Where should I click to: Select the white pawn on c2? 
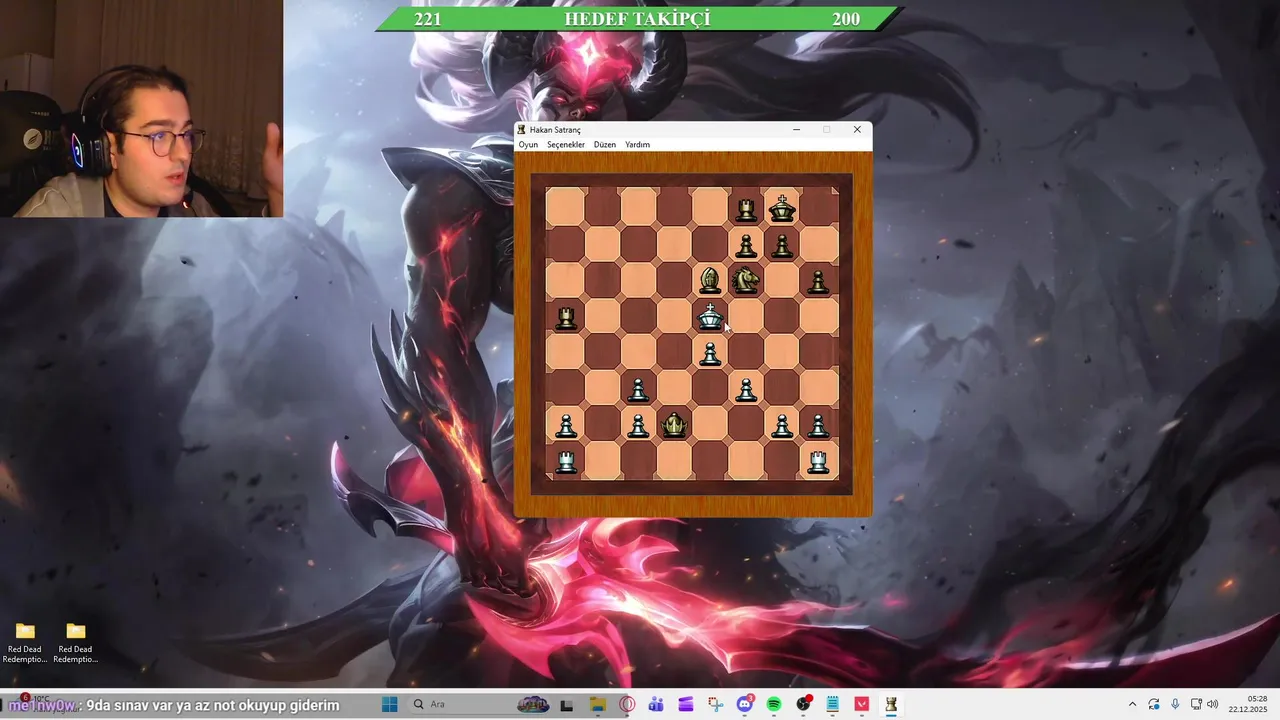pyautogui.click(x=638, y=425)
